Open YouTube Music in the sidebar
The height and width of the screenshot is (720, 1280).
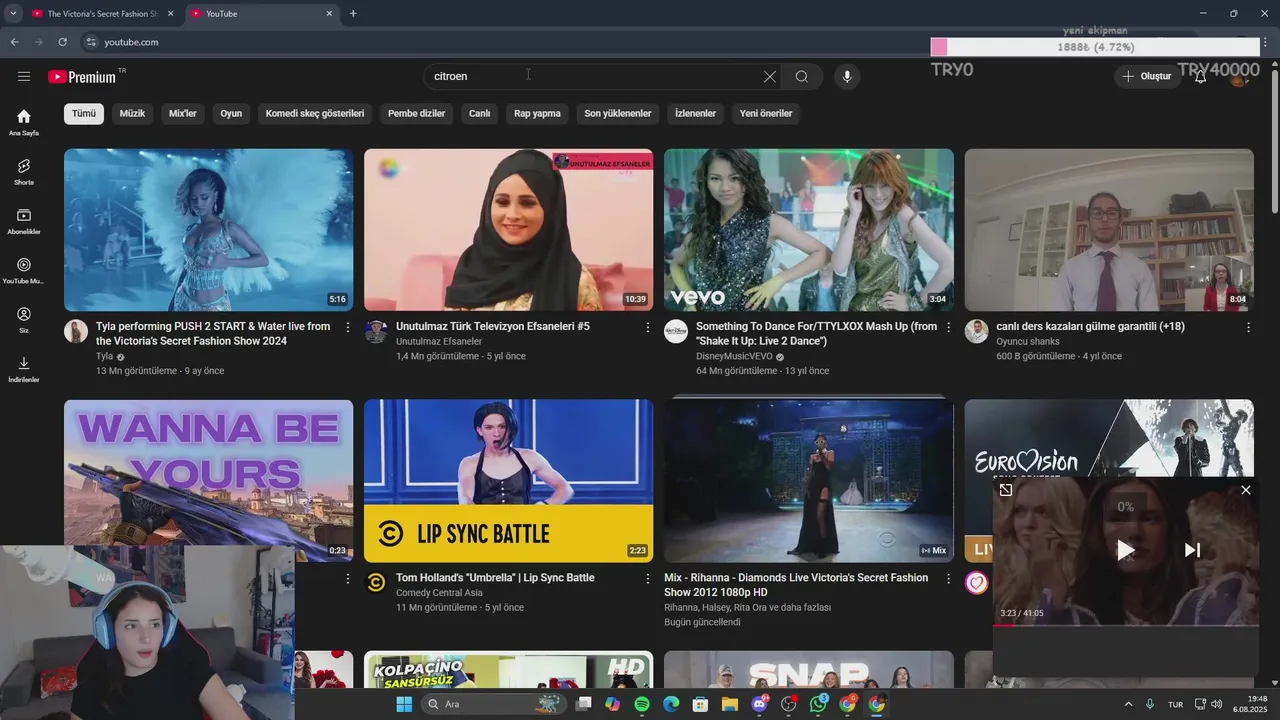(24, 271)
